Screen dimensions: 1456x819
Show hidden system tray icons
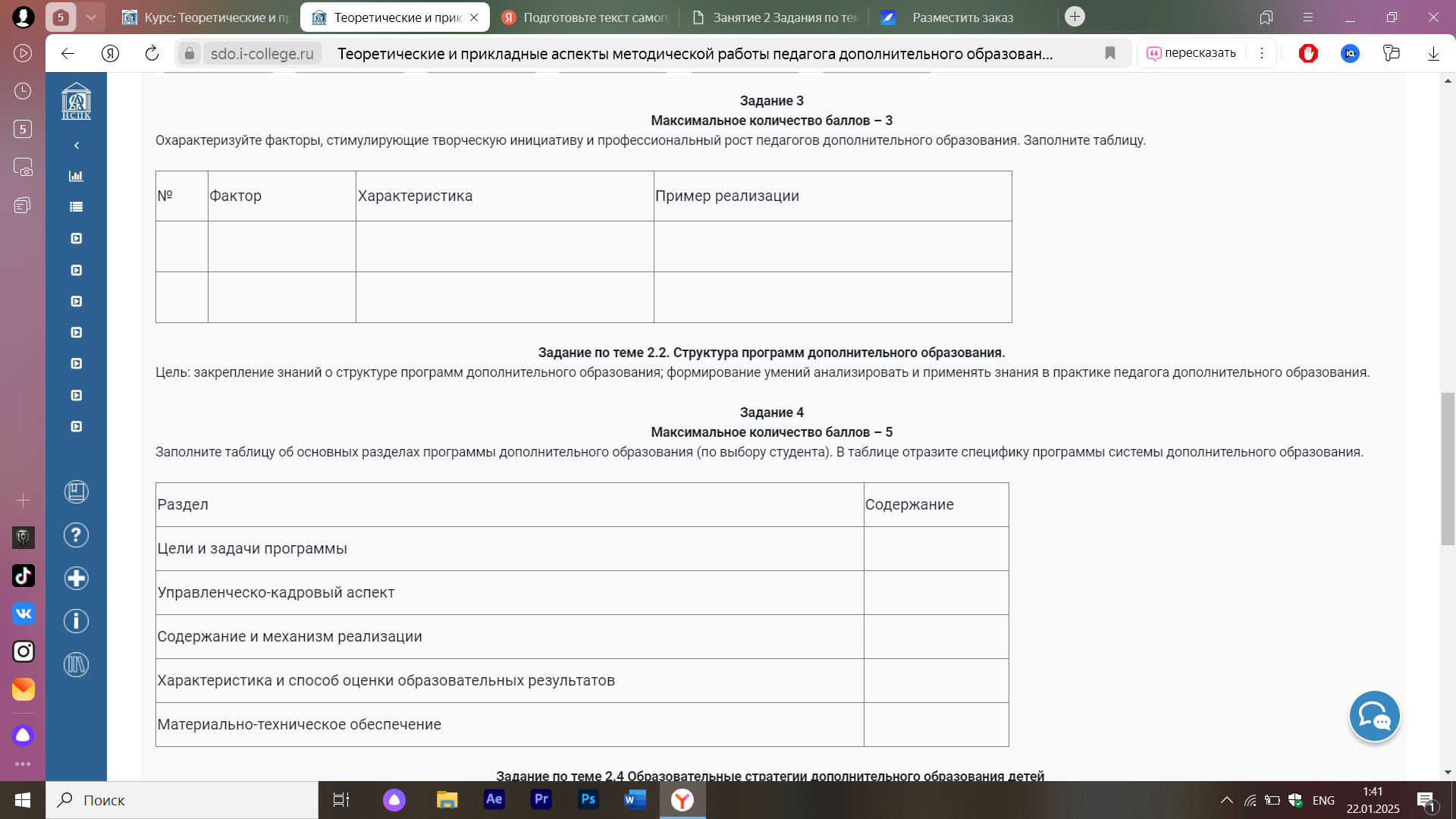[x=1226, y=800]
